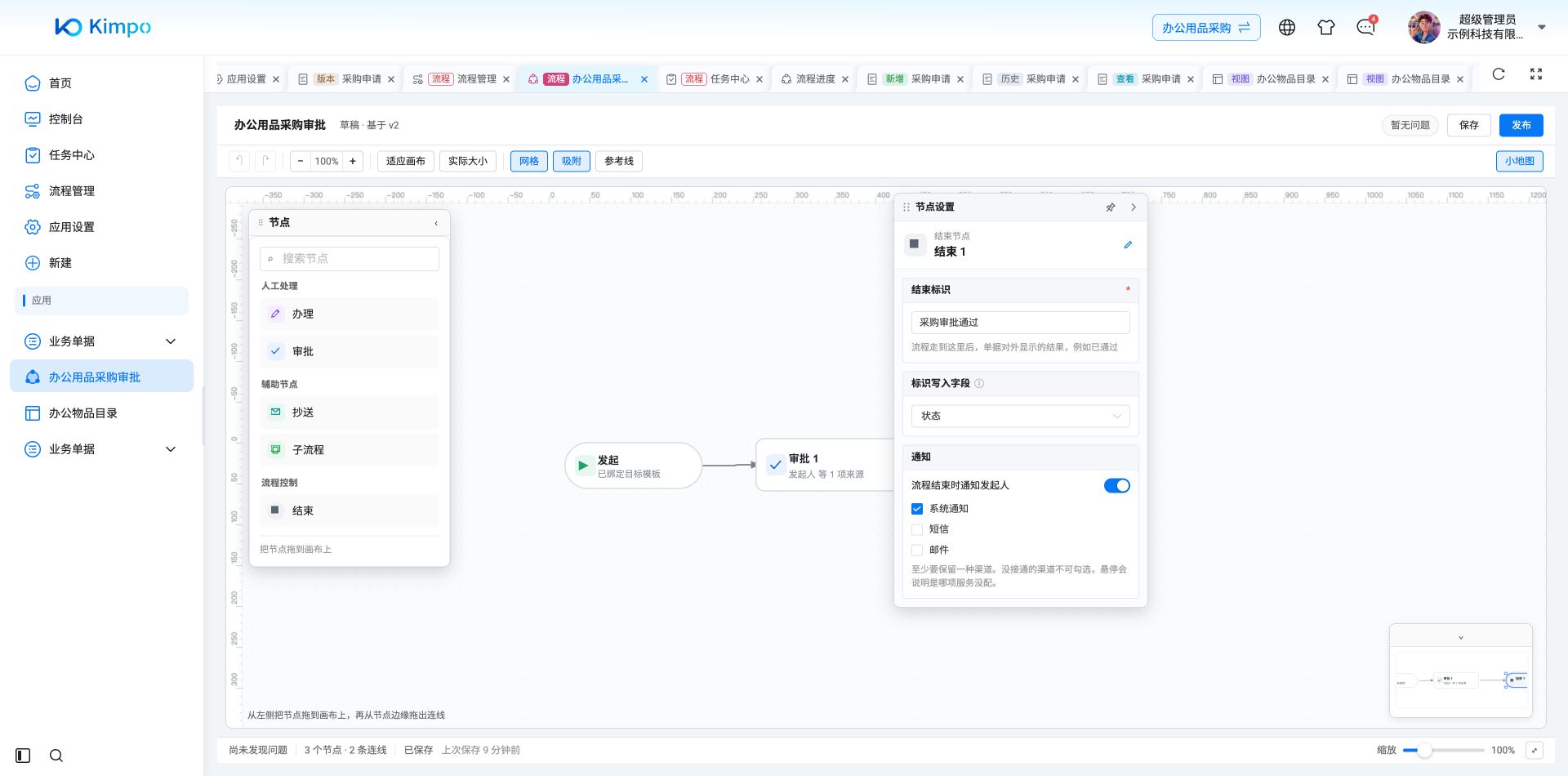Collapse the minimap with its chevron
Screen dimensions: 1568x776
pos(1461,637)
